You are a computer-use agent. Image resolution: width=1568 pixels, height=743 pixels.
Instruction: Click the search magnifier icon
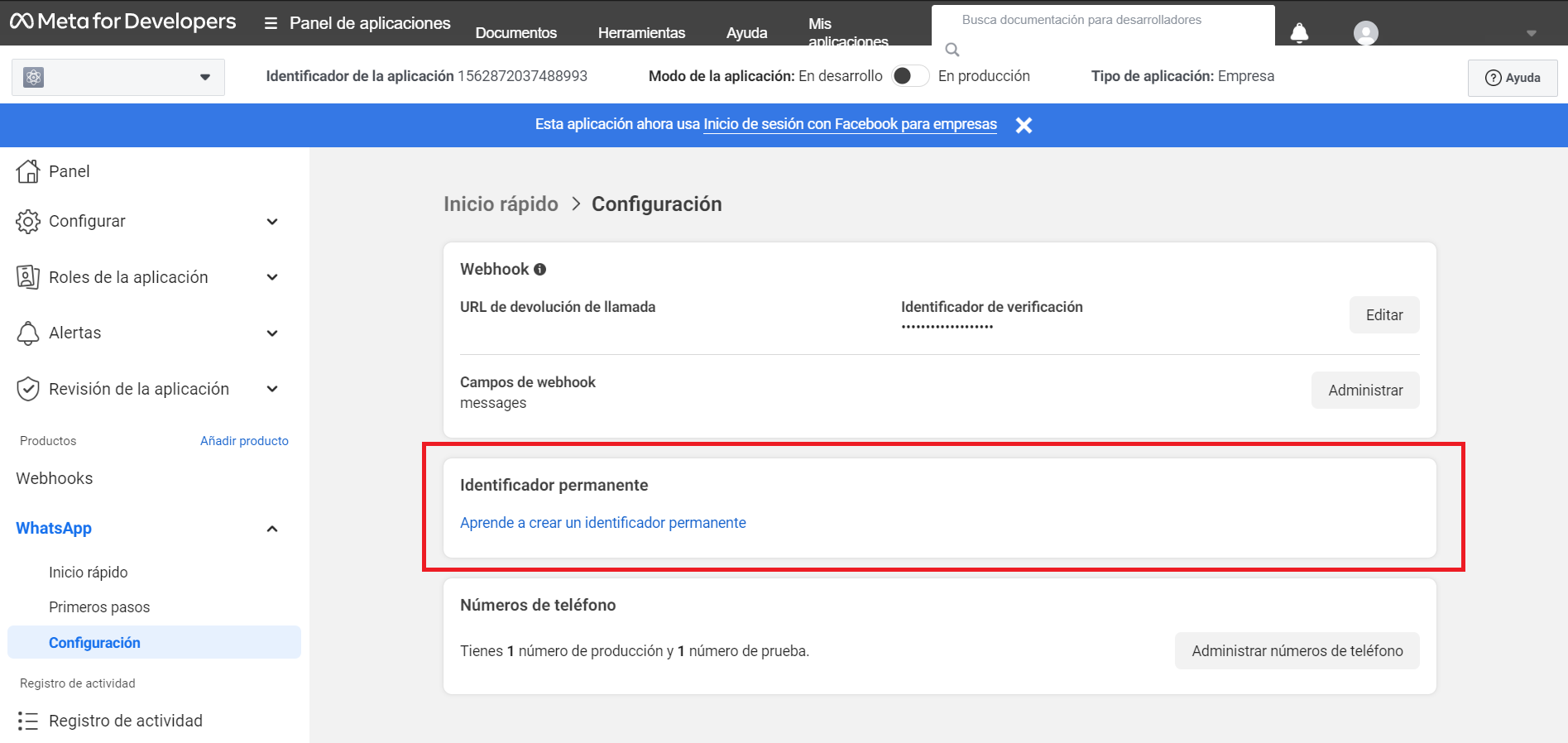point(952,50)
